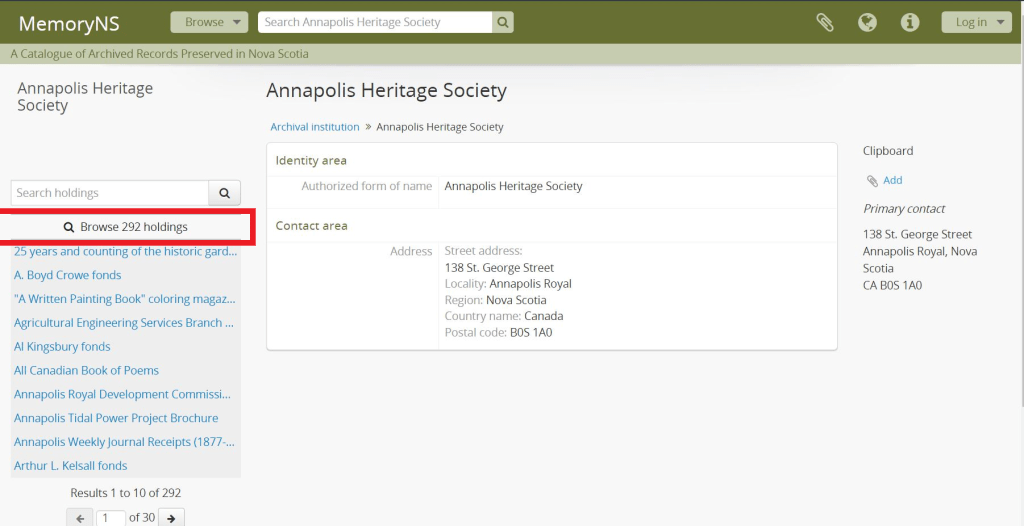The width and height of the screenshot is (1024, 526).
Task: Expand the Browse dropdown menu
Action: 209,22
